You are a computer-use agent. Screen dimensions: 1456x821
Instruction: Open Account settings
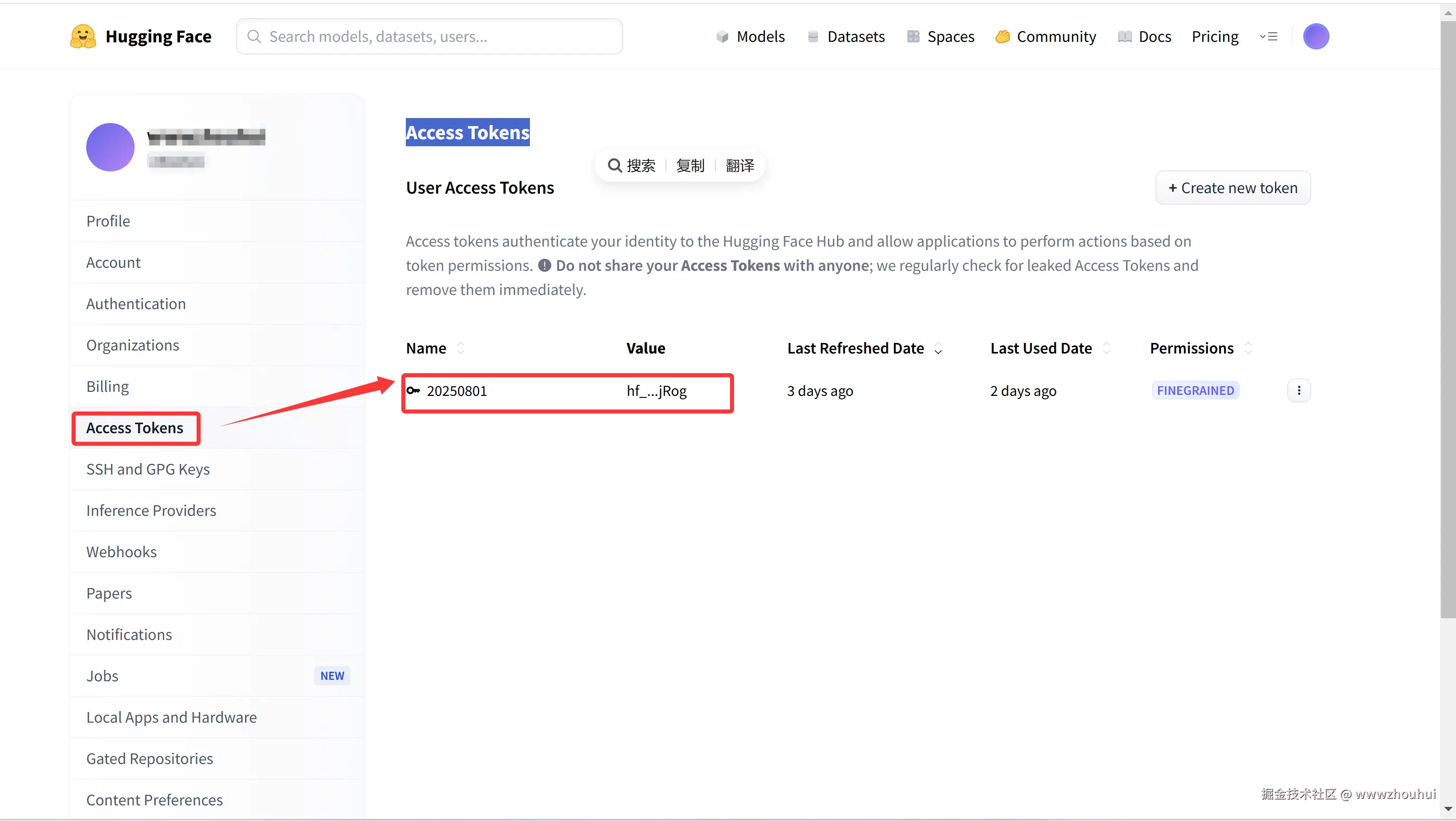tap(218, 262)
